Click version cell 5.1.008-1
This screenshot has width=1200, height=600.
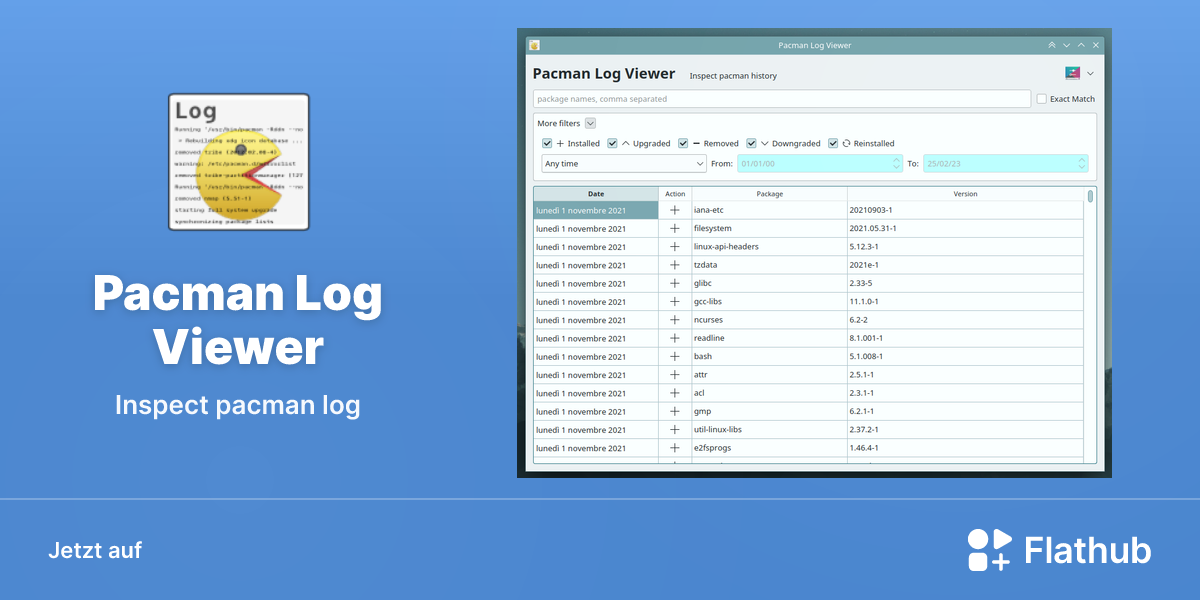coord(965,356)
